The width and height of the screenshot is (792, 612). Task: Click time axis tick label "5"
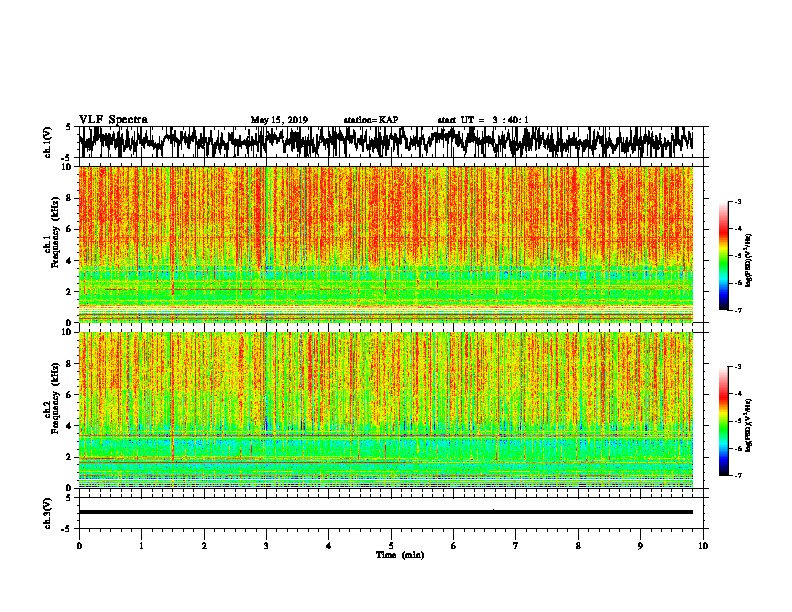click(391, 546)
